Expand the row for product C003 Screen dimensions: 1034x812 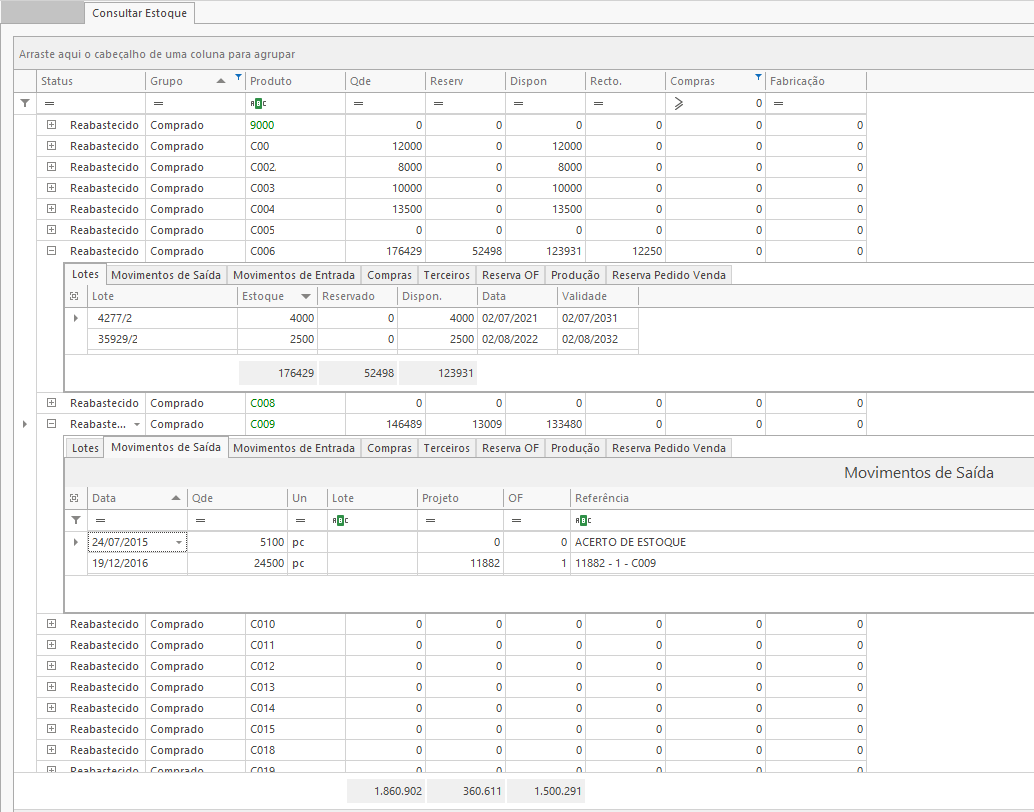coord(51,188)
